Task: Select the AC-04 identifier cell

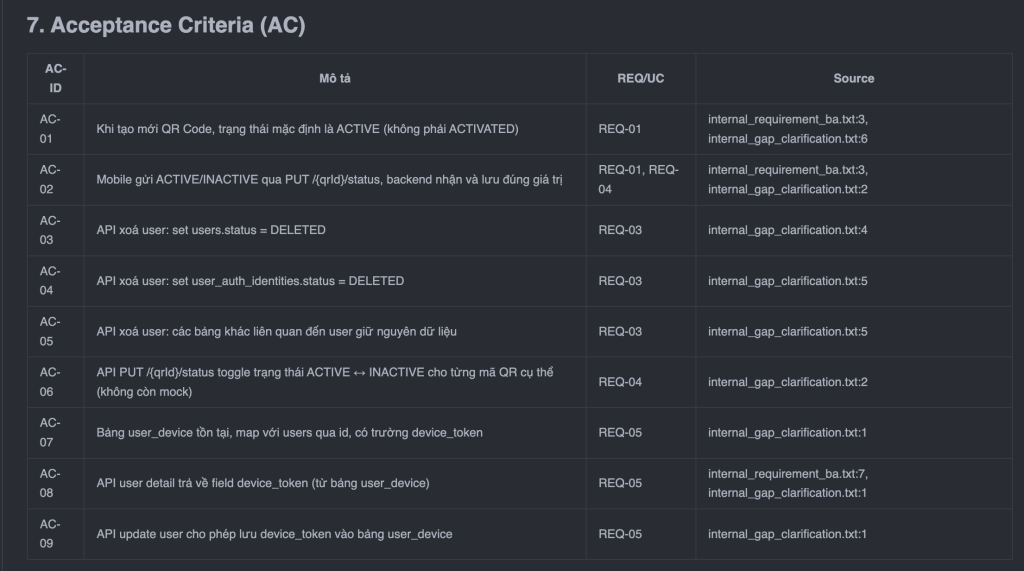Action: (52, 281)
